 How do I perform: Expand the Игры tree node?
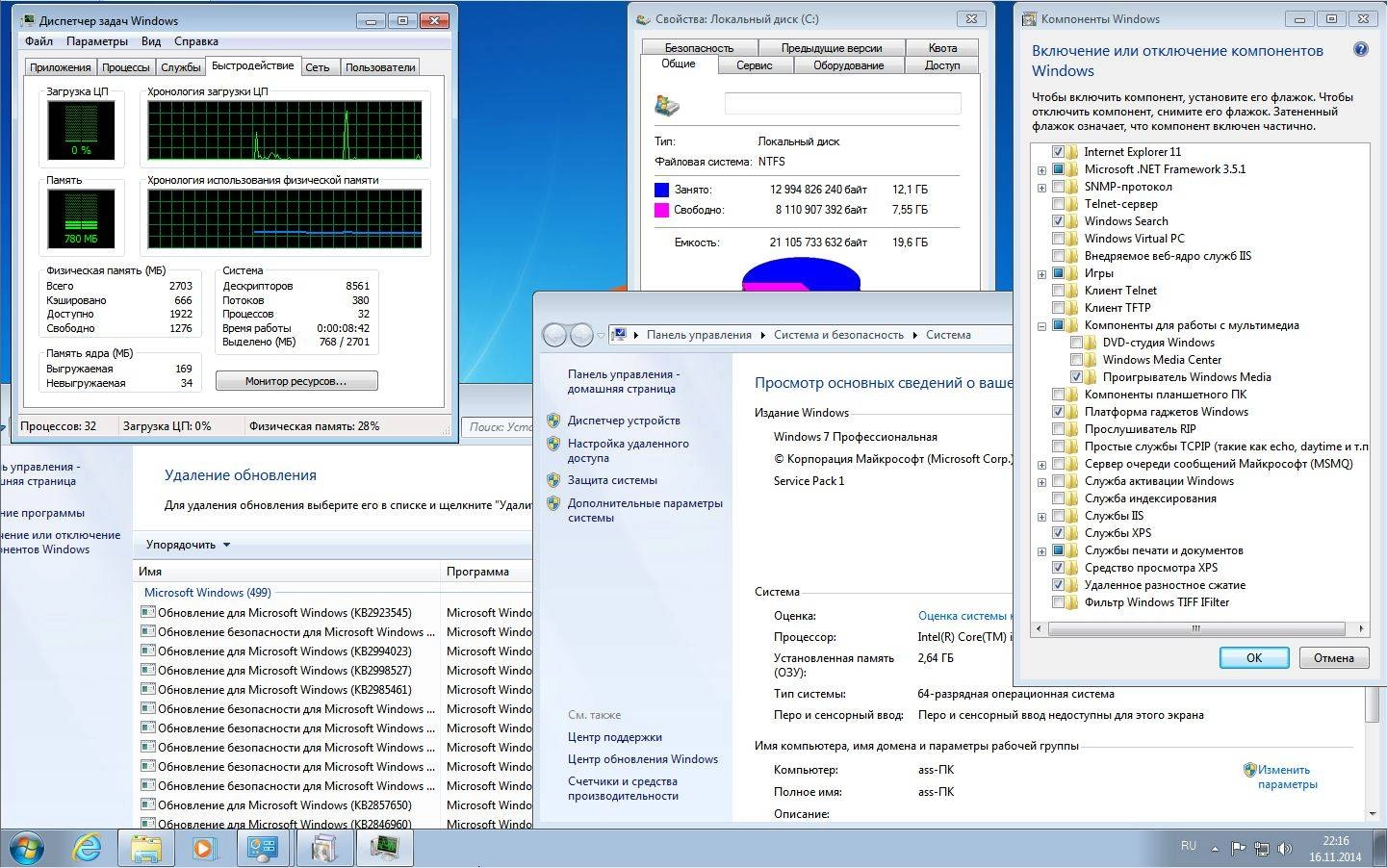tap(1041, 273)
